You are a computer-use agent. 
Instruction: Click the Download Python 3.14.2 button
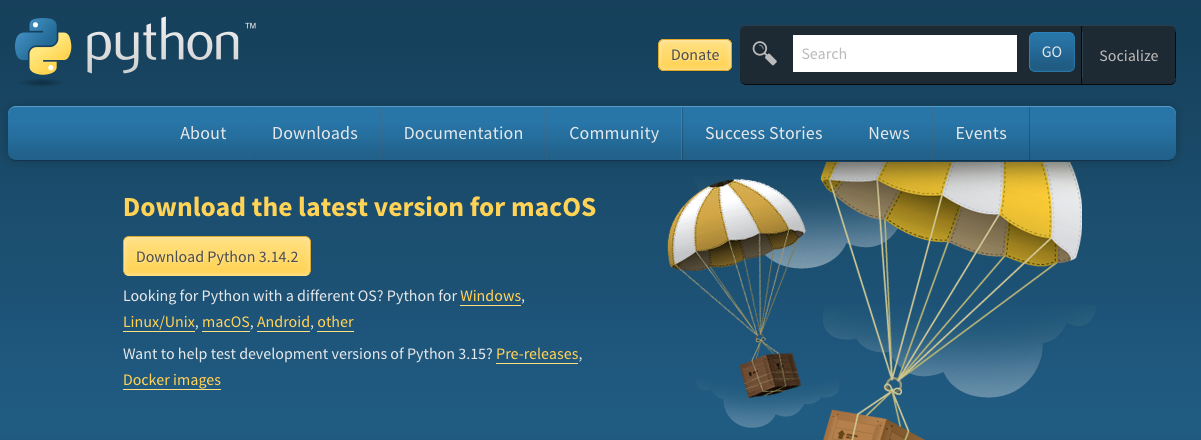coord(217,256)
